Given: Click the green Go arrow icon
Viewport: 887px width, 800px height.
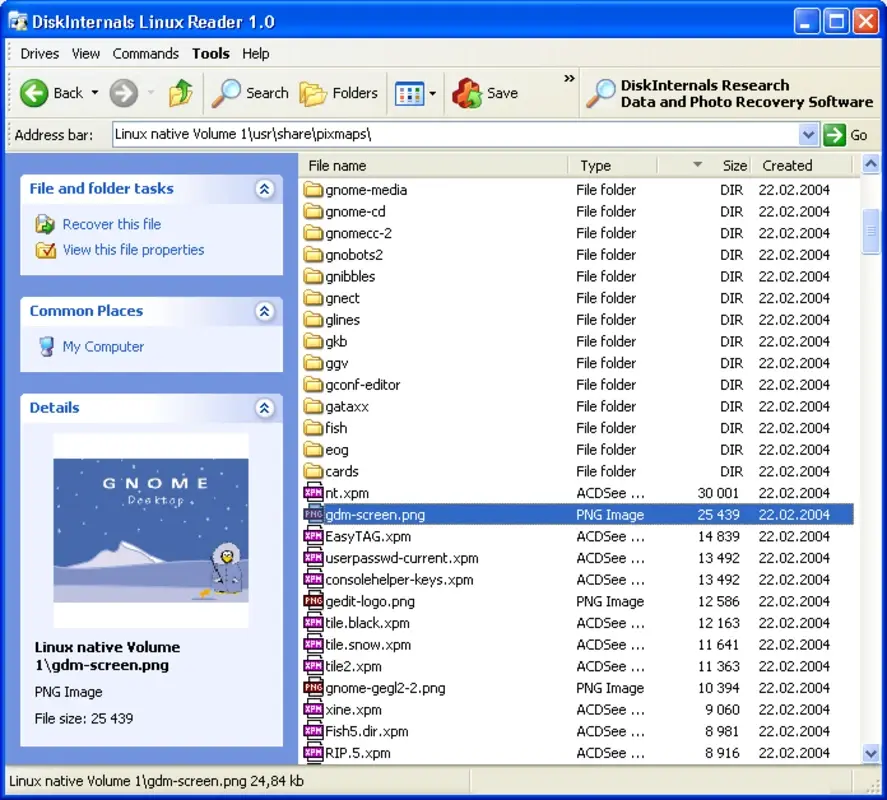Looking at the screenshot, I should [834, 134].
